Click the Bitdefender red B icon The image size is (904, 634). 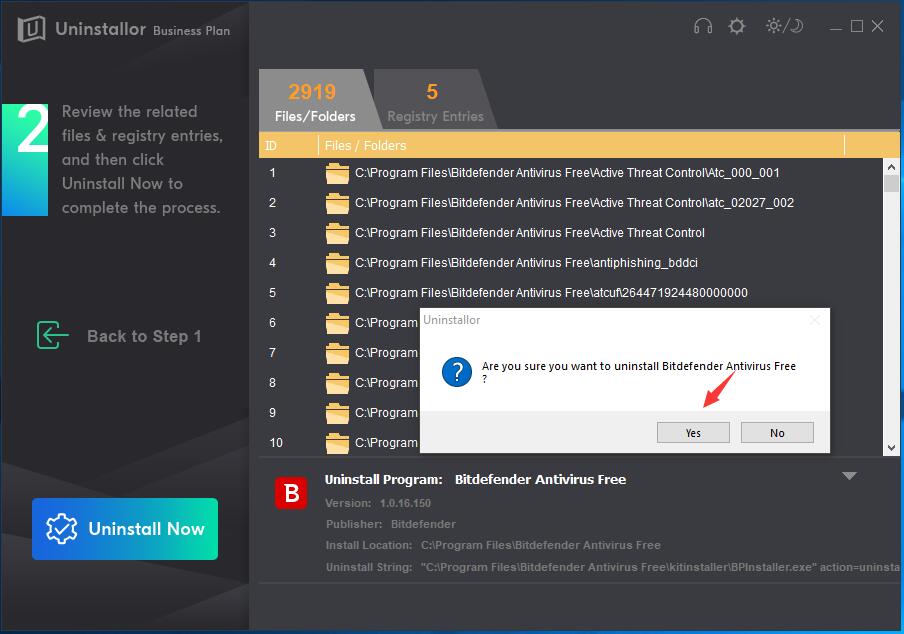[291, 493]
